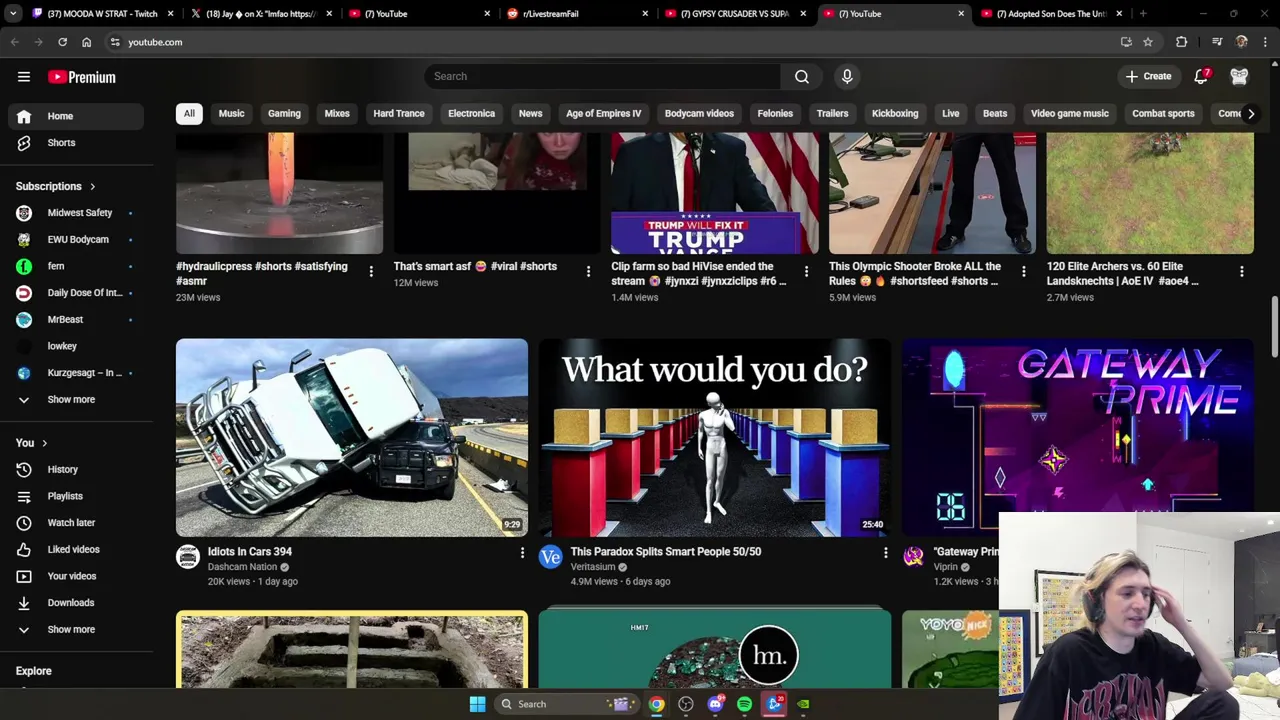The height and width of the screenshot is (720, 1280).
Task: Expand the You section arrow
Action: click(44, 443)
